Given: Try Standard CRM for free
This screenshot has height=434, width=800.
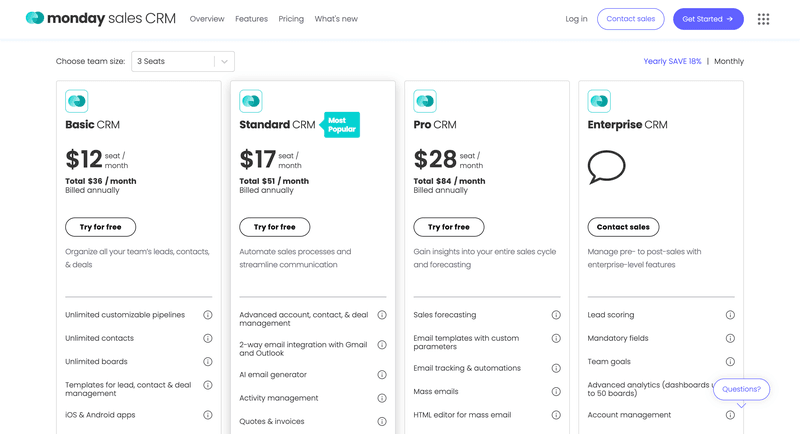Looking at the screenshot, I should (274, 227).
